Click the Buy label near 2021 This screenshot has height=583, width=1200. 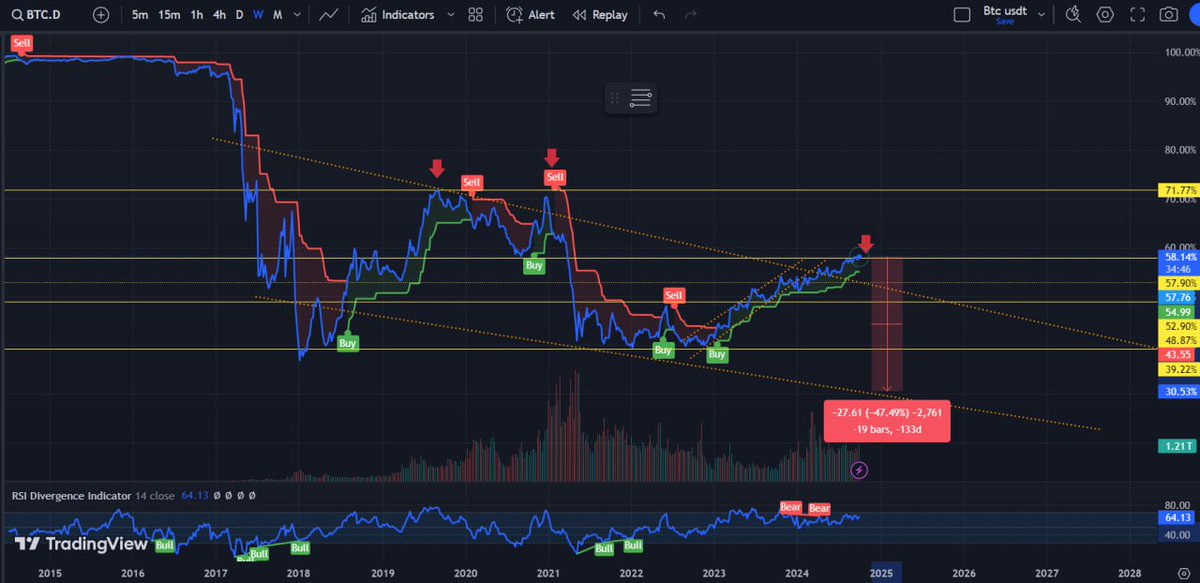[534, 265]
